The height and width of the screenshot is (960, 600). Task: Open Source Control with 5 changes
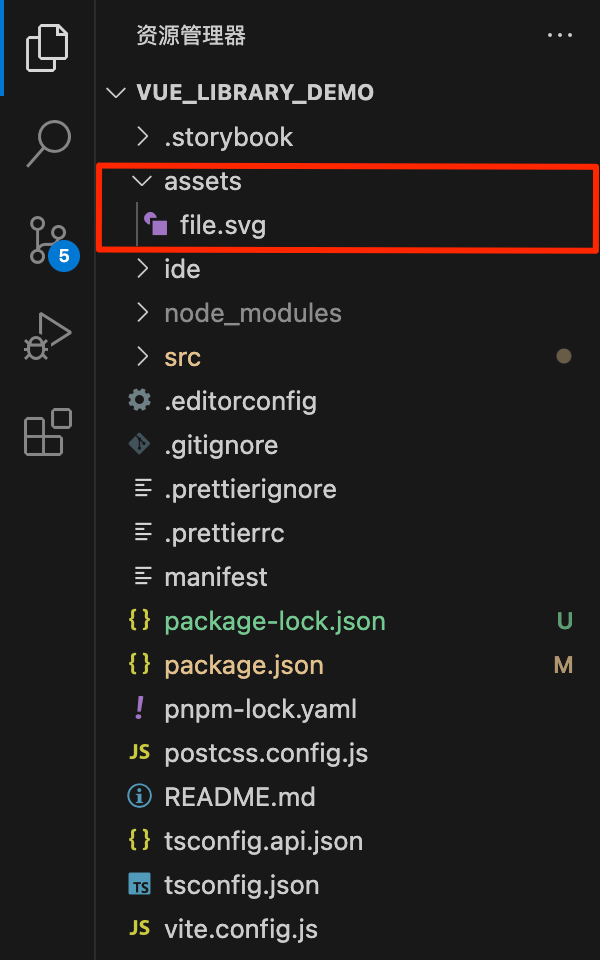click(48, 241)
